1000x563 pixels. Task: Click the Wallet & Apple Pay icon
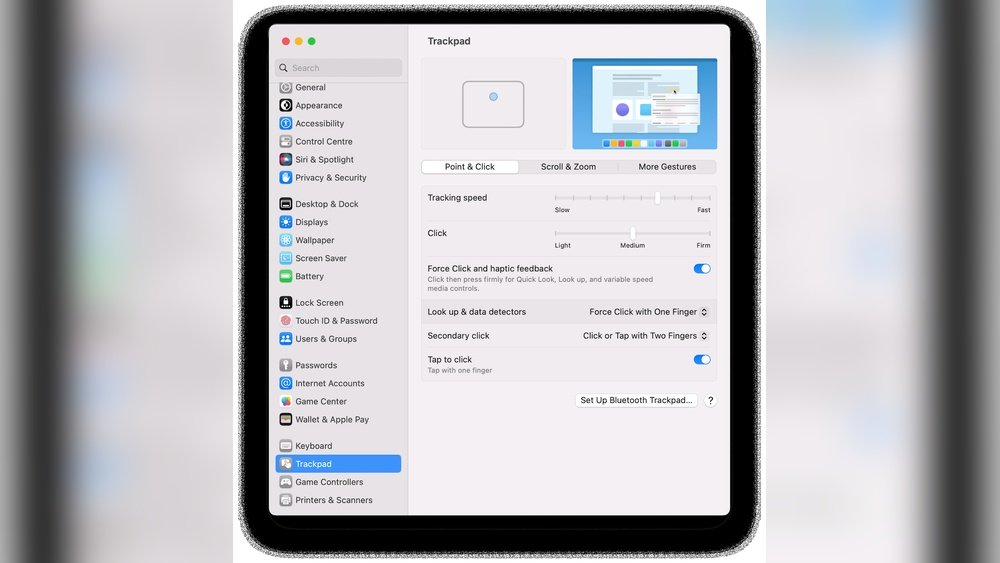click(x=286, y=420)
